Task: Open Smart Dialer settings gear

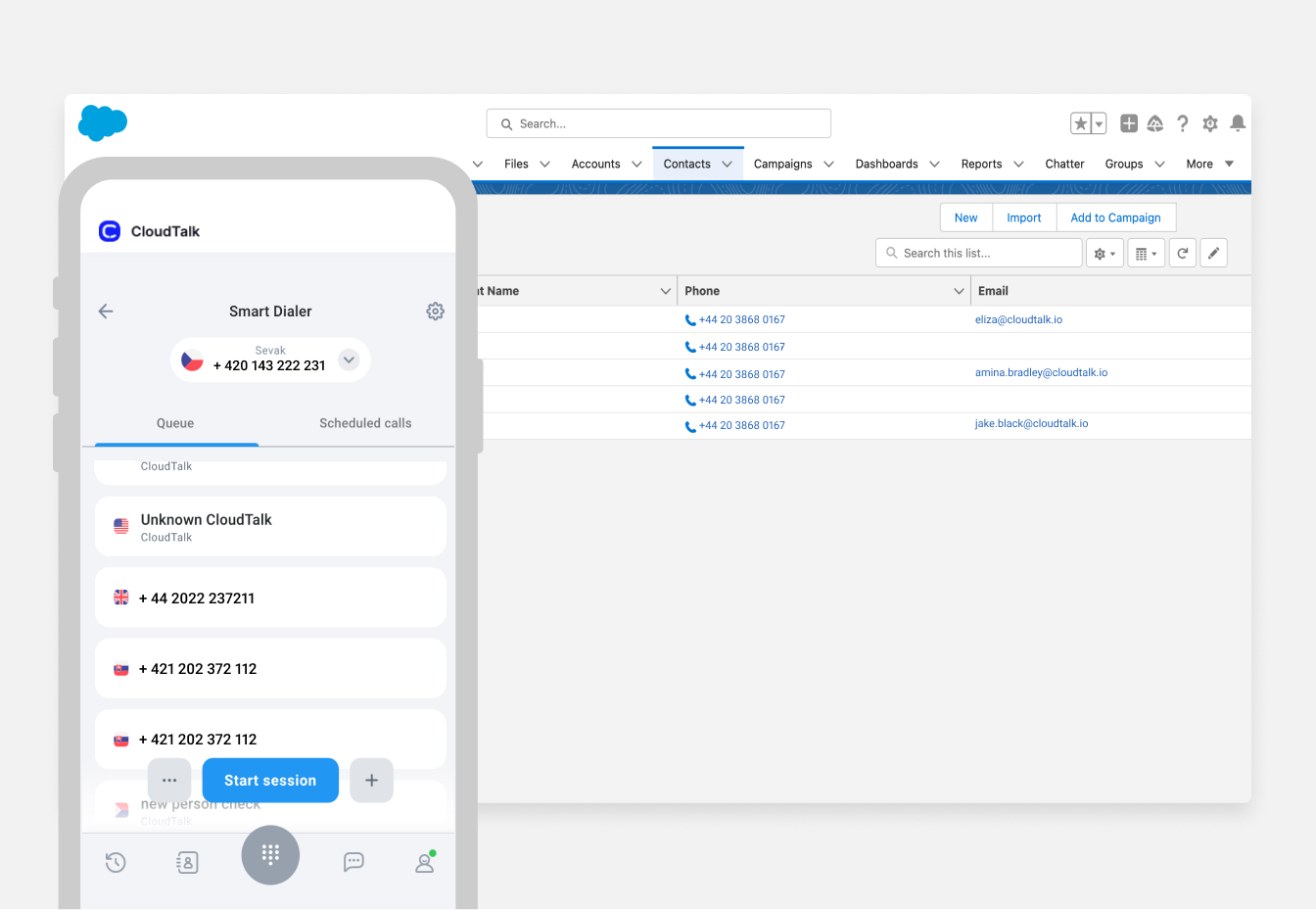Action: click(435, 311)
